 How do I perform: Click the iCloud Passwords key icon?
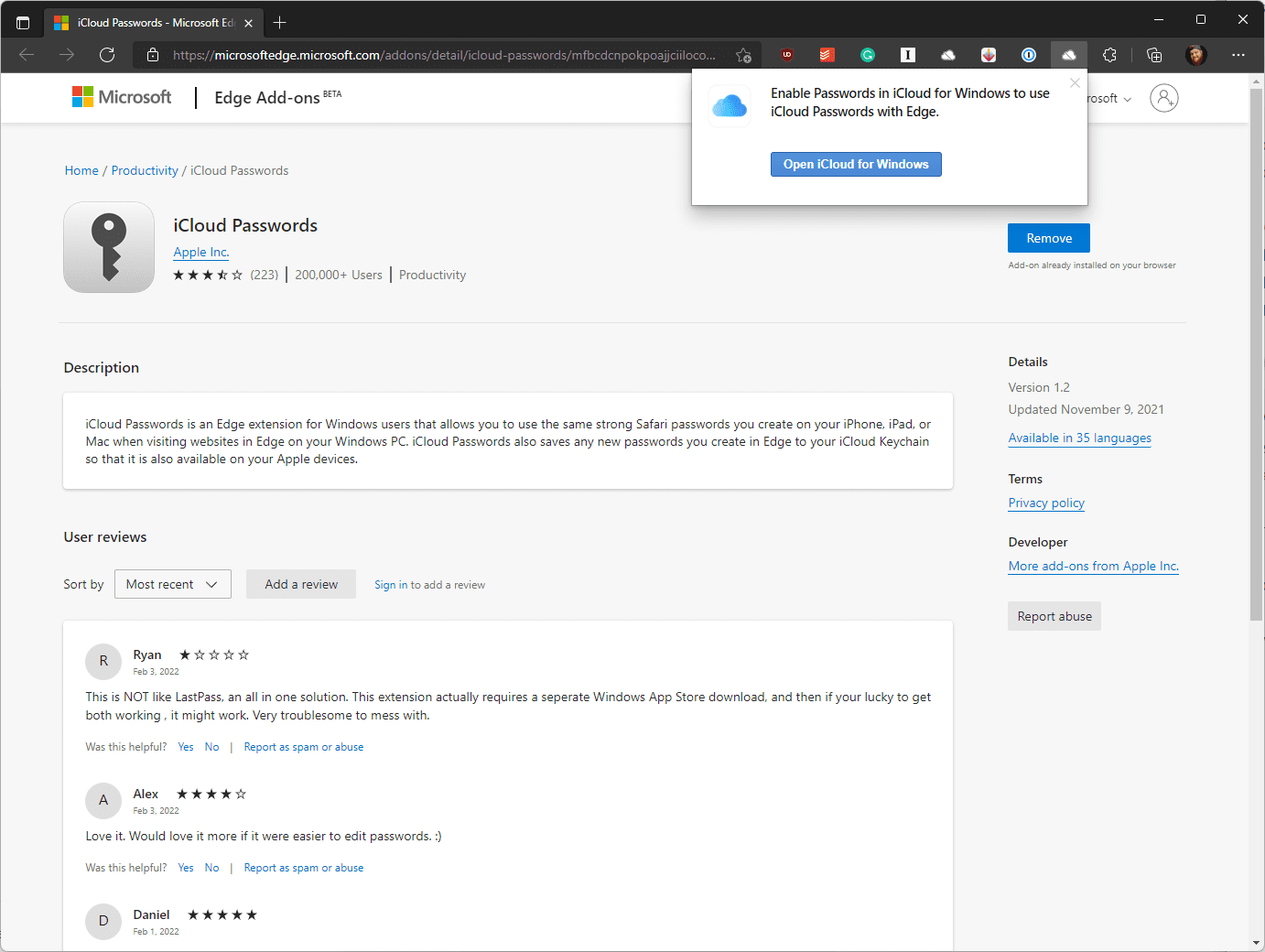click(109, 247)
